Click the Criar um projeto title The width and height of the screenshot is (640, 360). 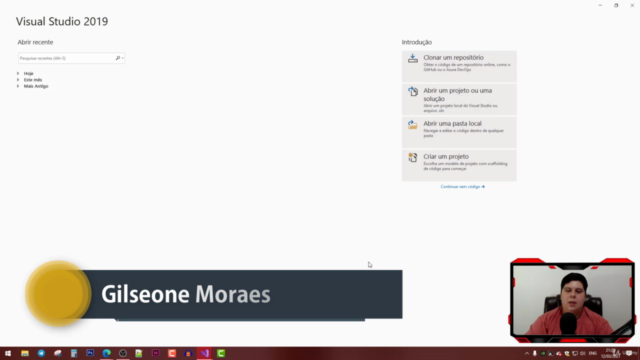pos(446,157)
